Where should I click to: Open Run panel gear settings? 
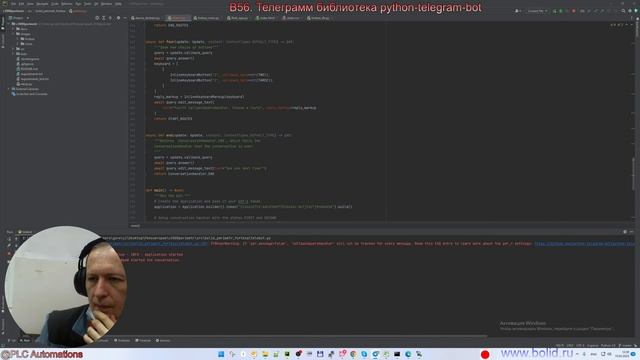coord(625,231)
